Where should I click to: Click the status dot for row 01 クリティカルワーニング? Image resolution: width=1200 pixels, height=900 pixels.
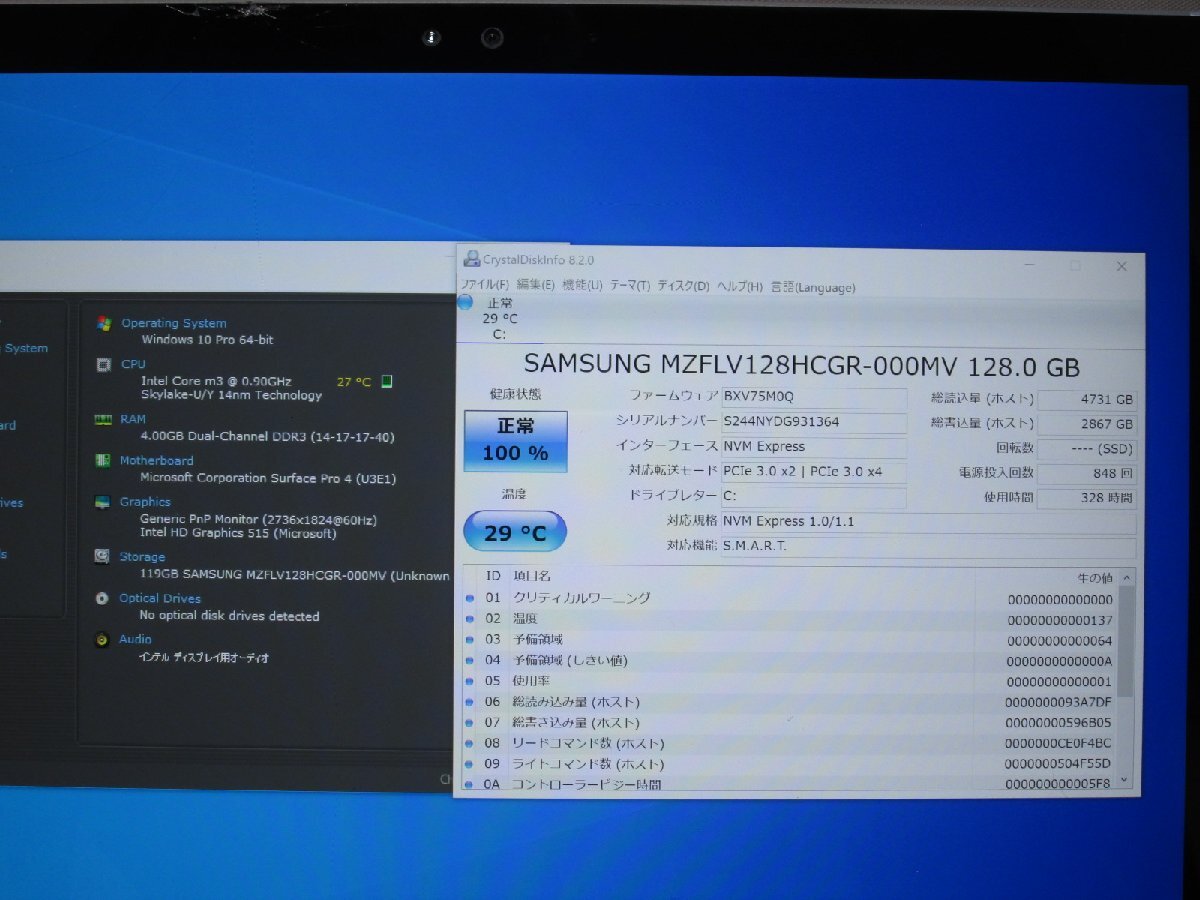(x=469, y=598)
